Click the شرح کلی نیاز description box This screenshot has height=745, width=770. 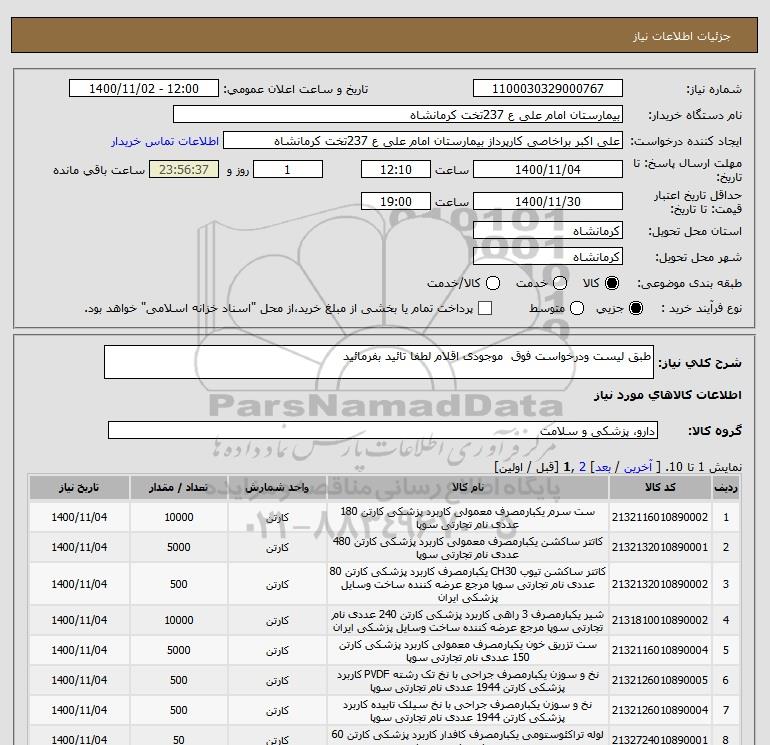tap(379, 362)
